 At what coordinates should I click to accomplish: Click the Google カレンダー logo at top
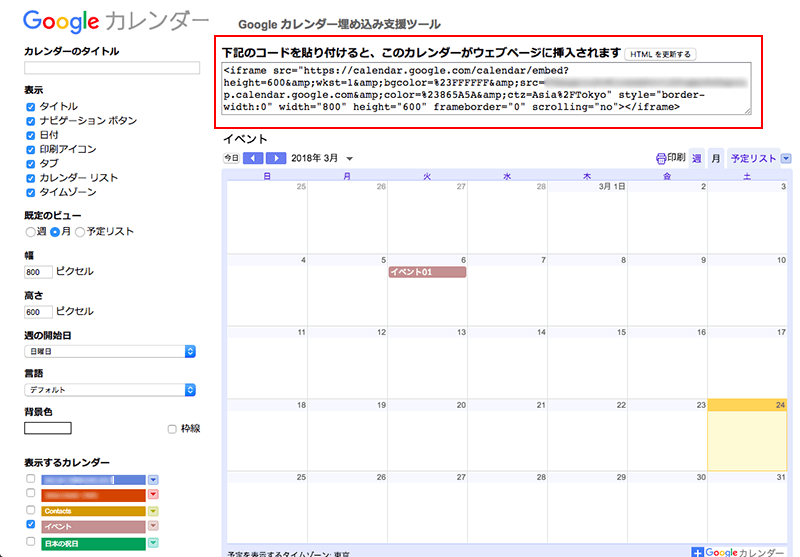116,21
